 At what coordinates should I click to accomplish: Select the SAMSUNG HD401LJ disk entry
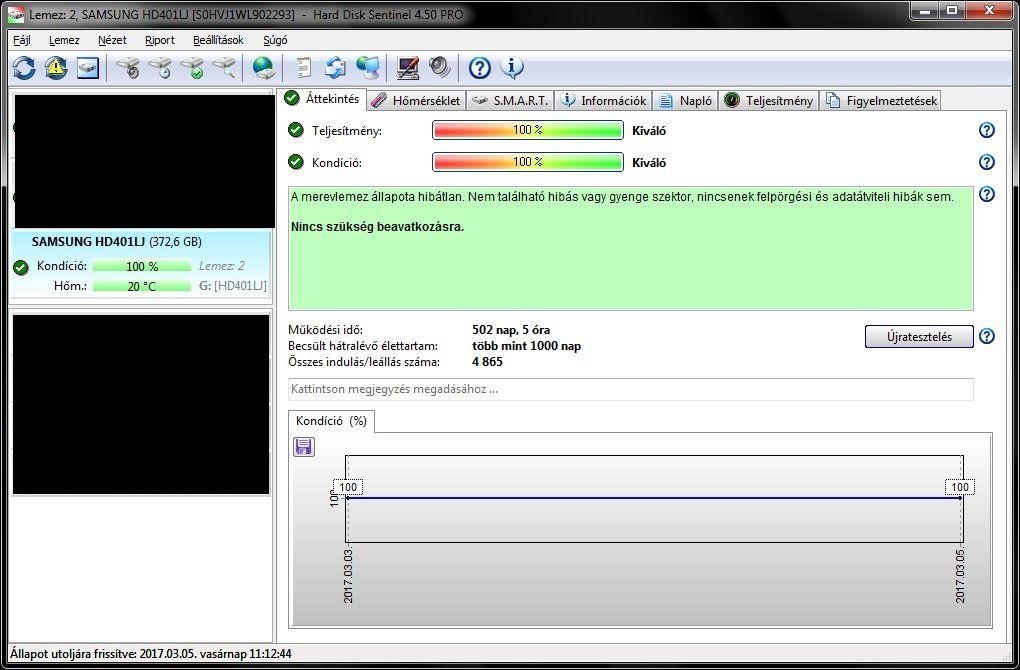point(141,264)
